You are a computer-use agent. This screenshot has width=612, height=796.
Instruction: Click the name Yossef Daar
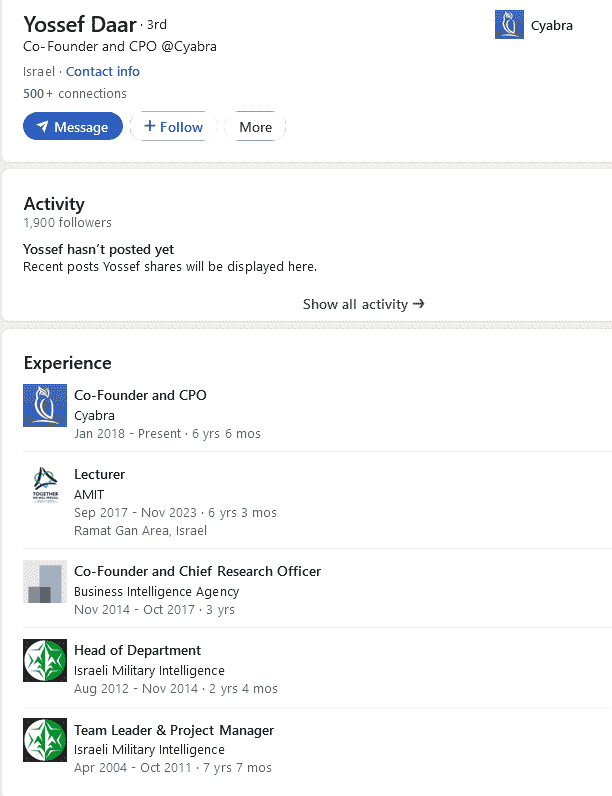(x=80, y=24)
